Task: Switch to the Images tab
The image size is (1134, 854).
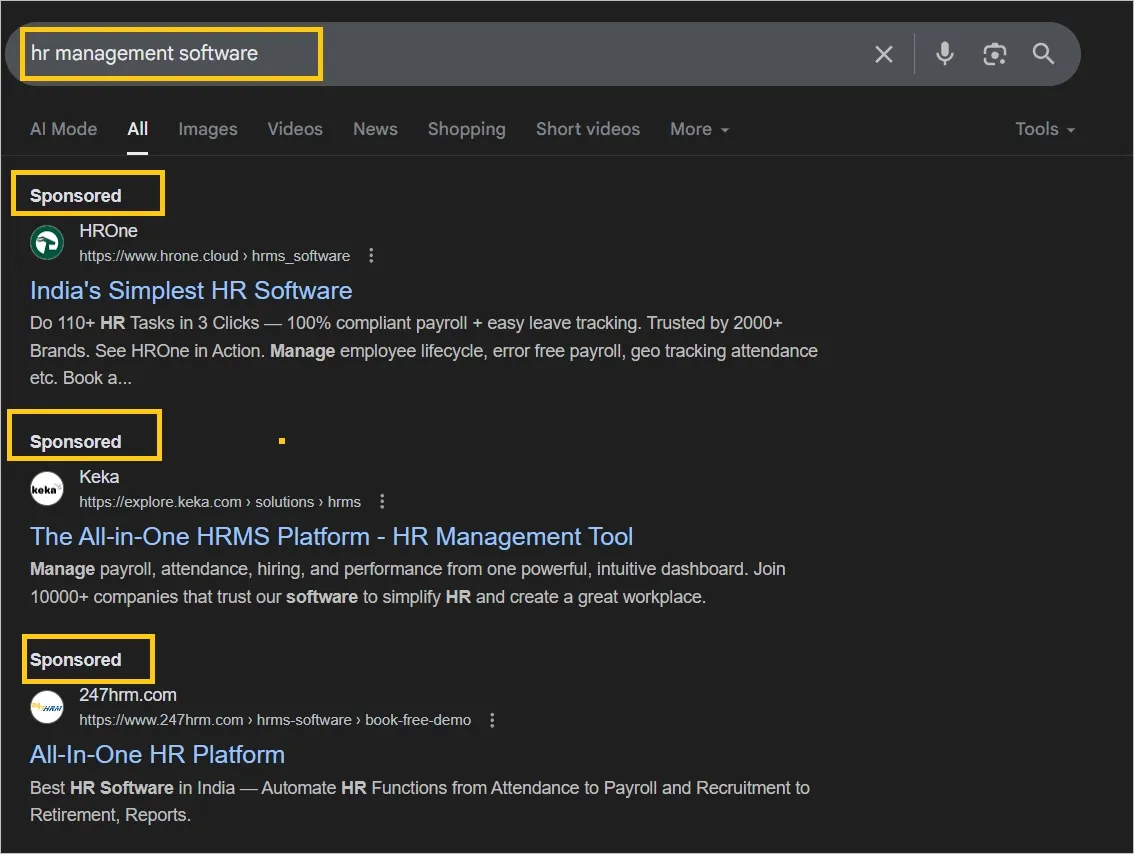Action: pyautogui.click(x=208, y=129)
